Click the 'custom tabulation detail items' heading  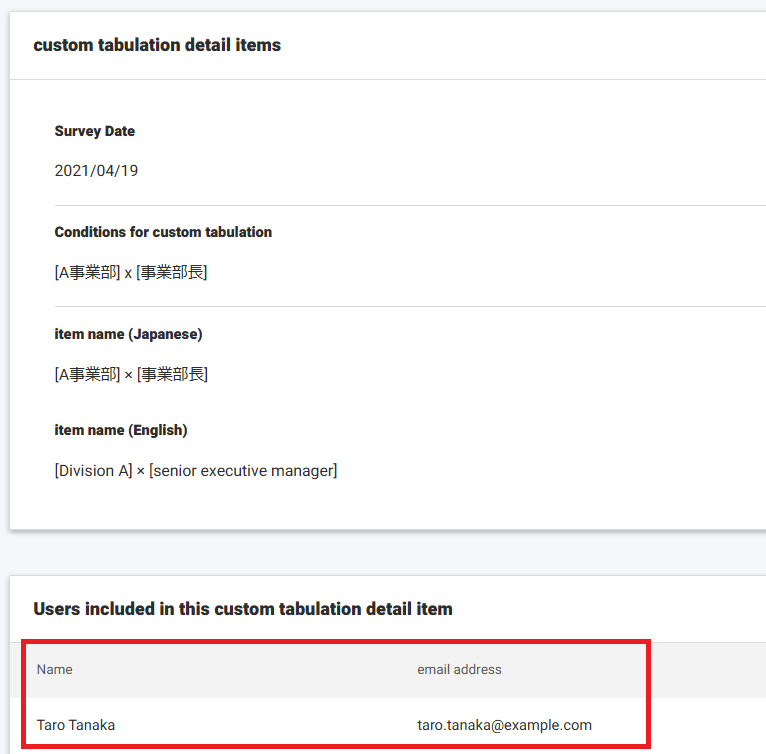pos(157,45)
